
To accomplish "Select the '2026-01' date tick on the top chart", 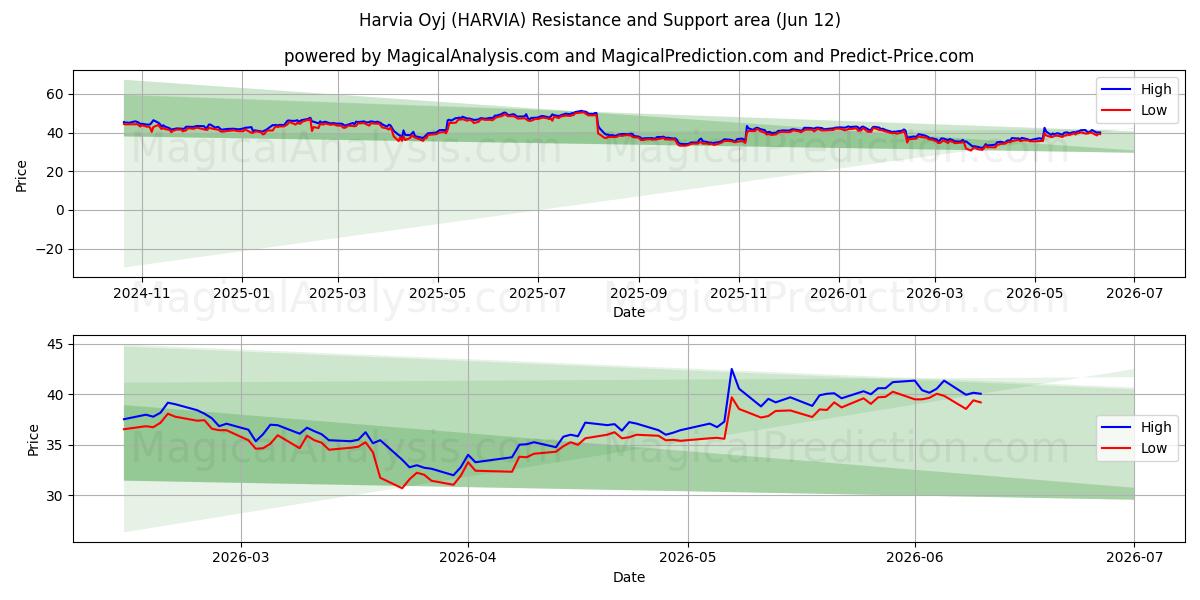I will click(x=838, y=295).
